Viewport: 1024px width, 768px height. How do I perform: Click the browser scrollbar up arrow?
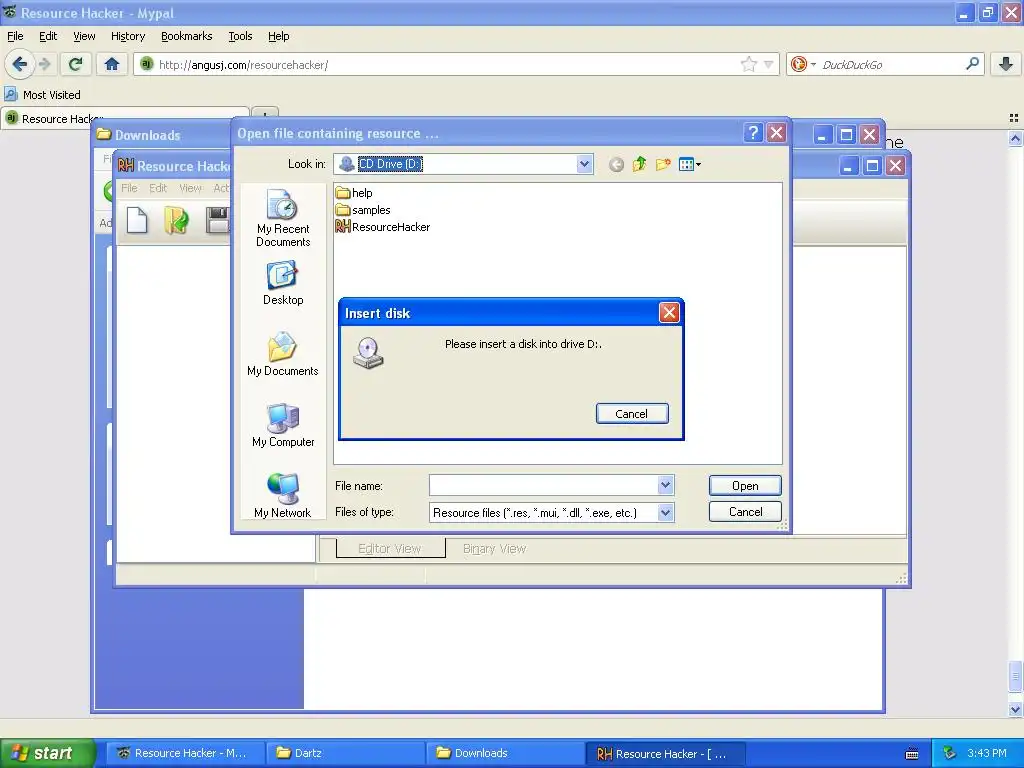click(1015, 138)
